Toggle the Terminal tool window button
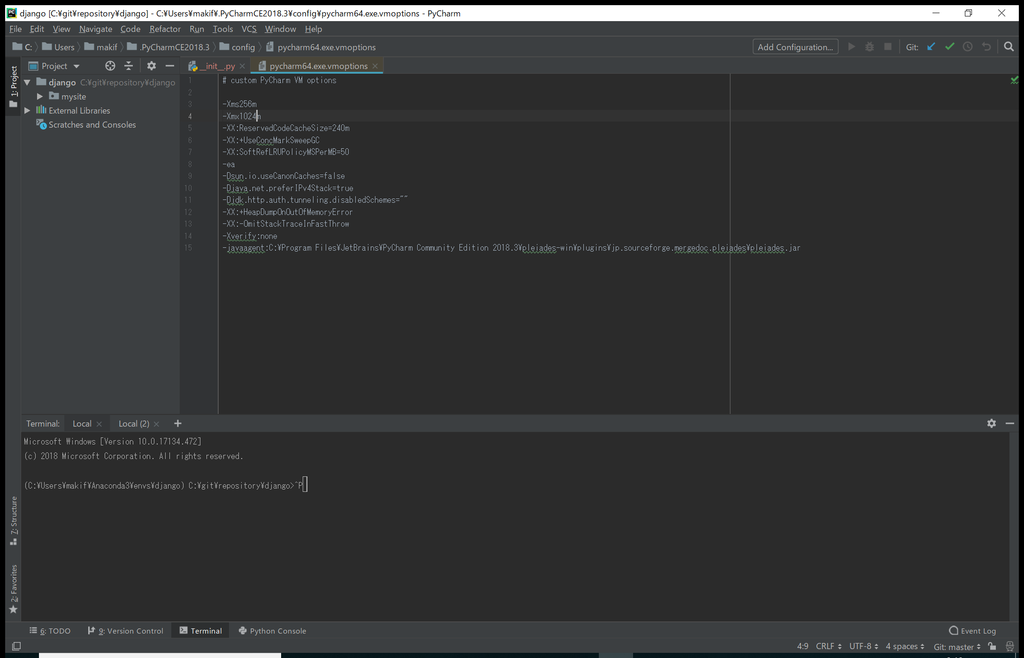1024x658 pixels. (200, 631)
